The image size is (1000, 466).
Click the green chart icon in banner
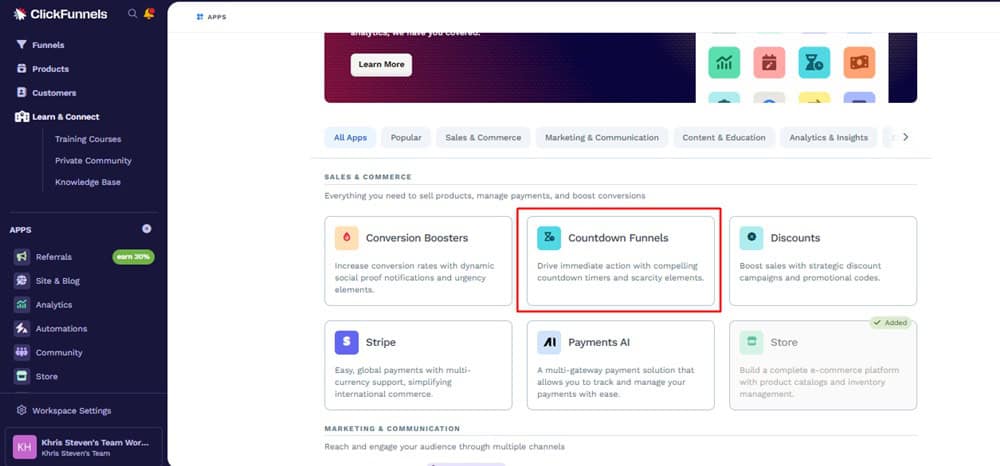pyautogui.click(x=724, y=62)
